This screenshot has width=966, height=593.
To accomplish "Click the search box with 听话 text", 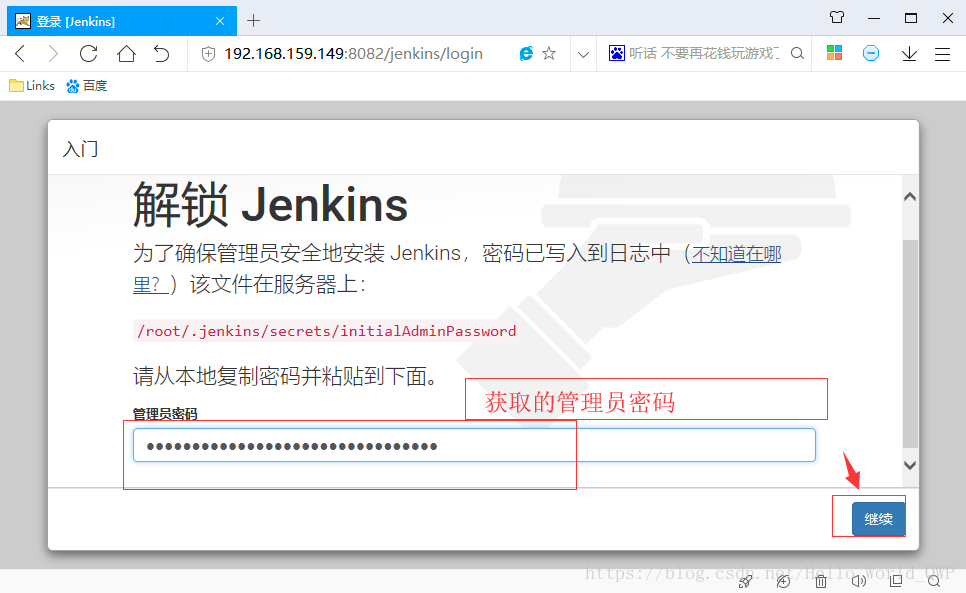I will click(x=704, y=54).
